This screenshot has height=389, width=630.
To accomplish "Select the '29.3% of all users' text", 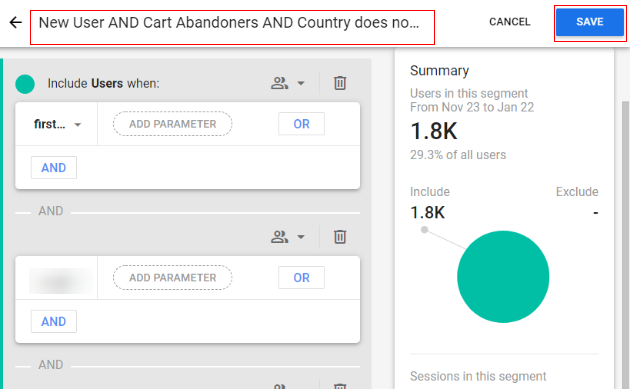I will [x=458, y=155].
